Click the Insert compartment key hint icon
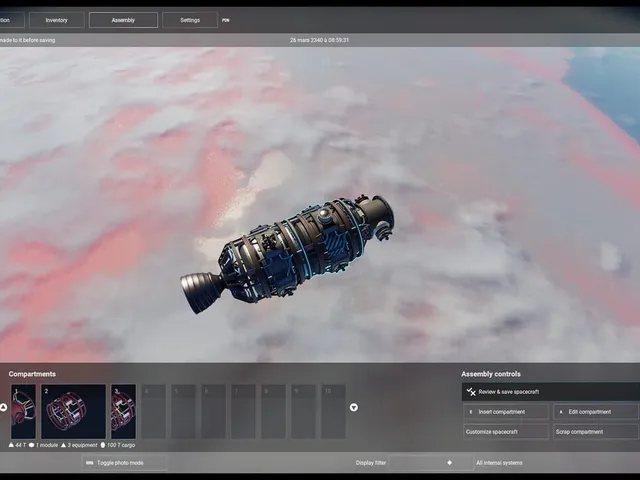This screenshot has height=480, width=640. click(x=471, y=412)
